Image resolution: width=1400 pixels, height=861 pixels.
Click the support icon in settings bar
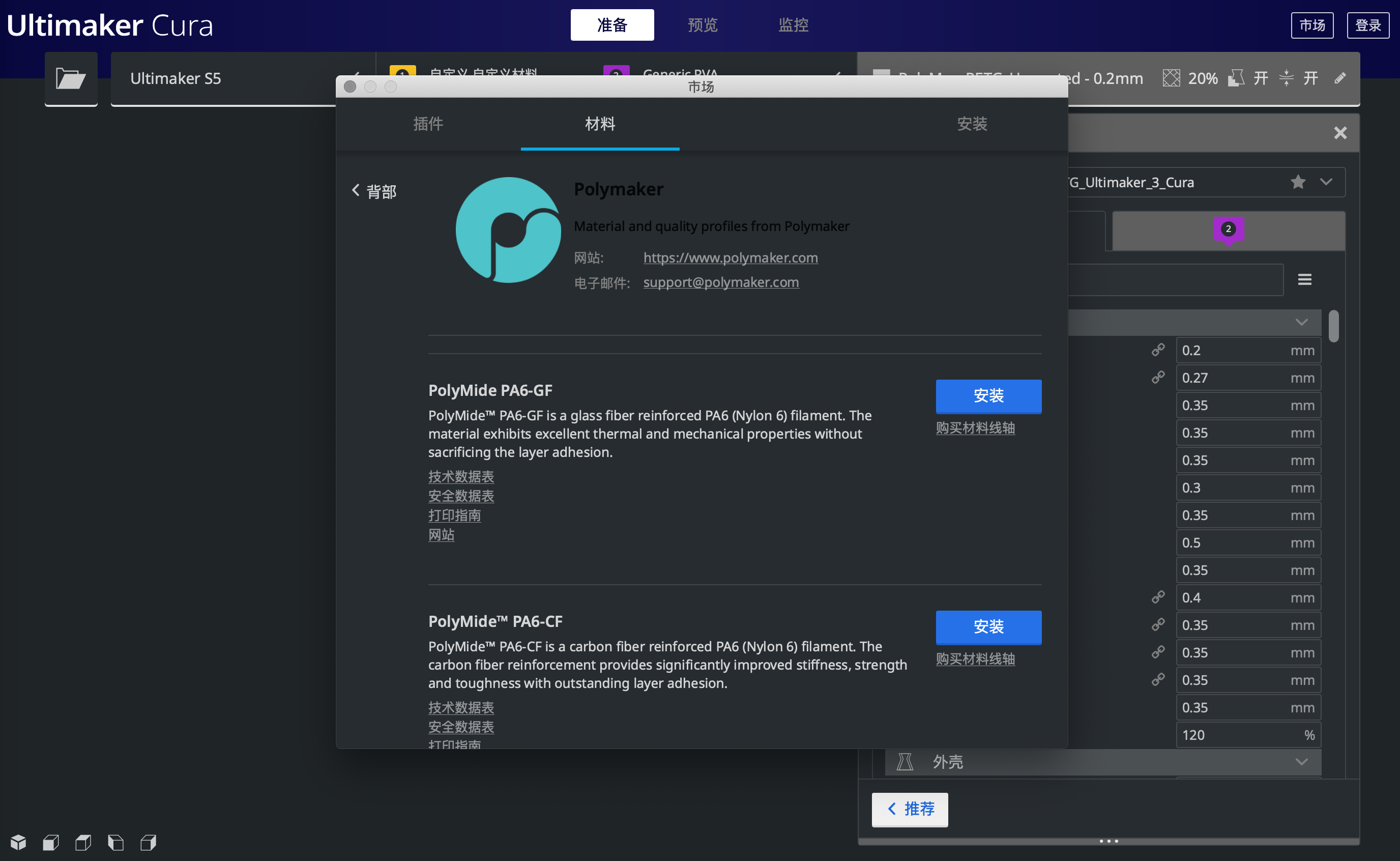coord(1236,78)
